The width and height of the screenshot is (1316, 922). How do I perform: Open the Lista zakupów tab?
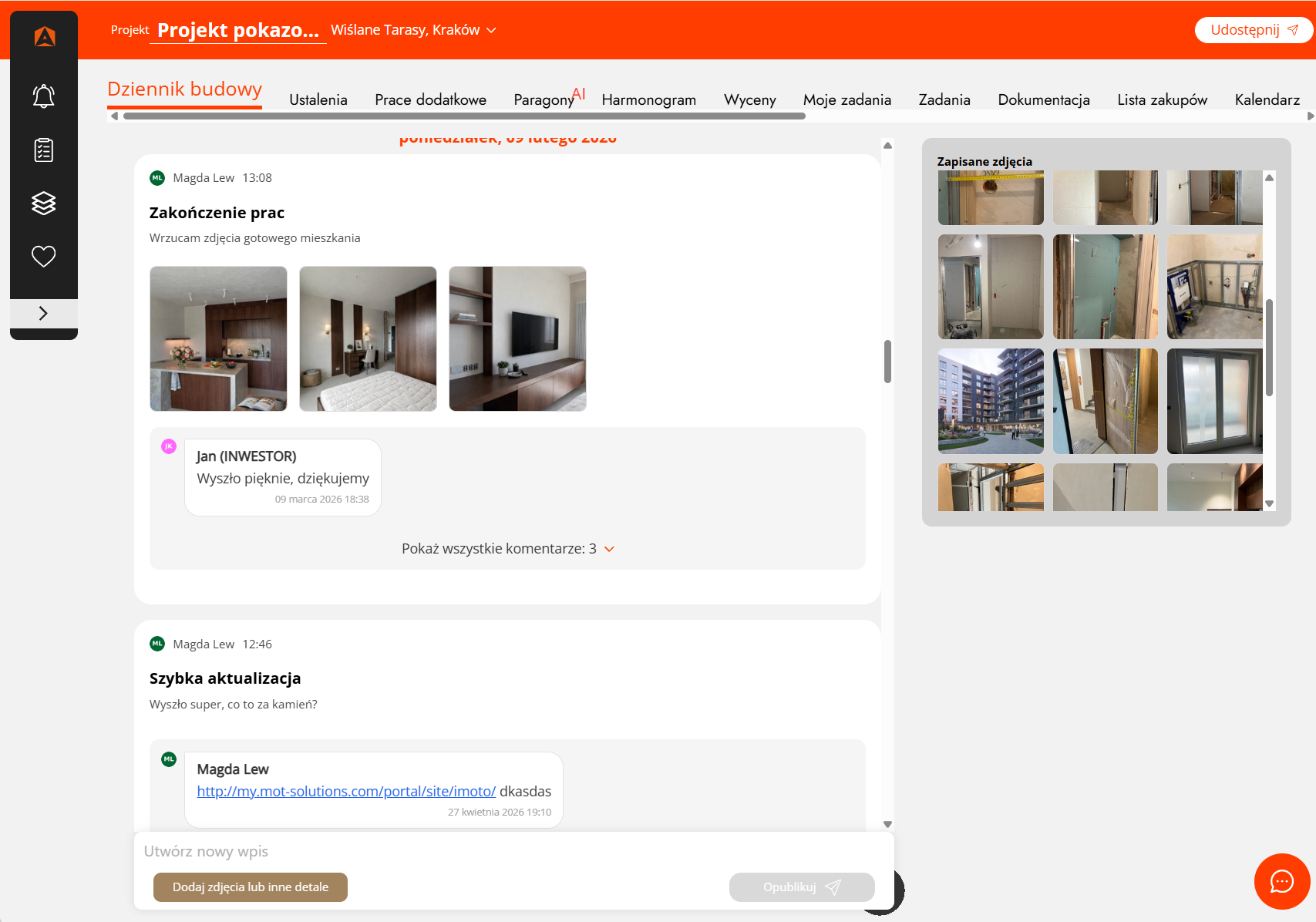(1163, 99)
